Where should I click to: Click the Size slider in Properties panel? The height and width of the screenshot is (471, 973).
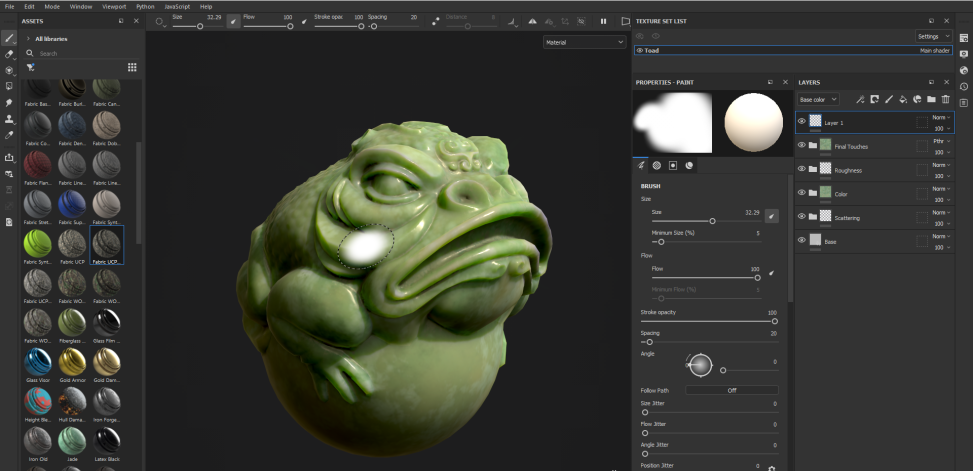pyautogui.click(x=707, y=221)
